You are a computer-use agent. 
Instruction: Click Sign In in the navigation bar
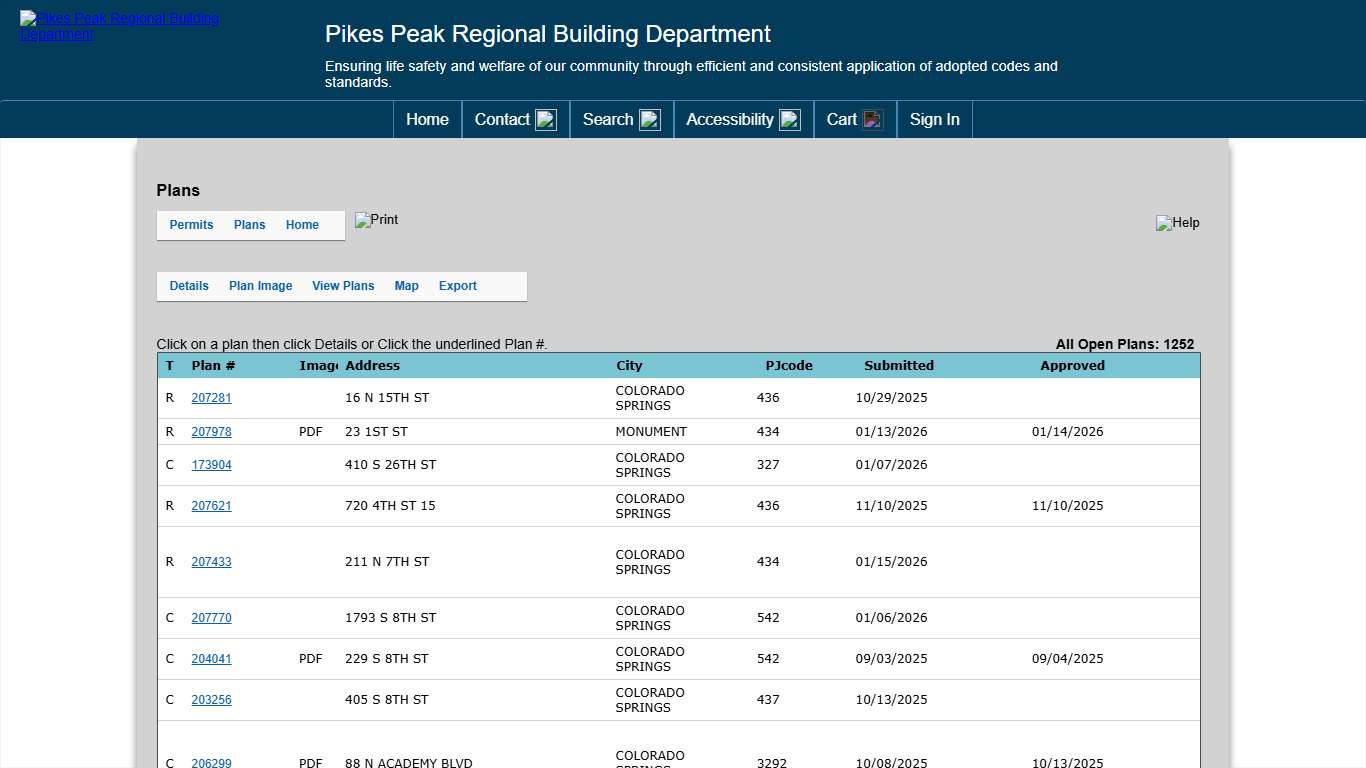click(x=934, y=119)
